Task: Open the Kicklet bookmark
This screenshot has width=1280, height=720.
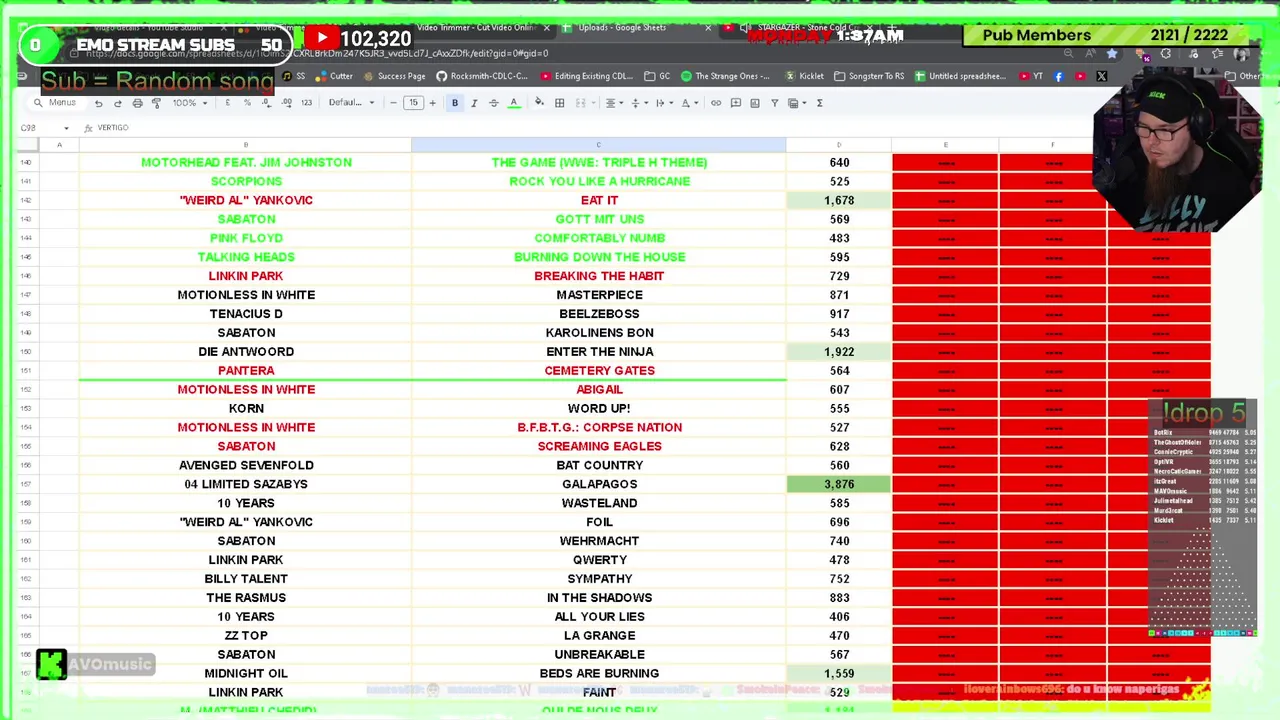Action: pos(805,76)
